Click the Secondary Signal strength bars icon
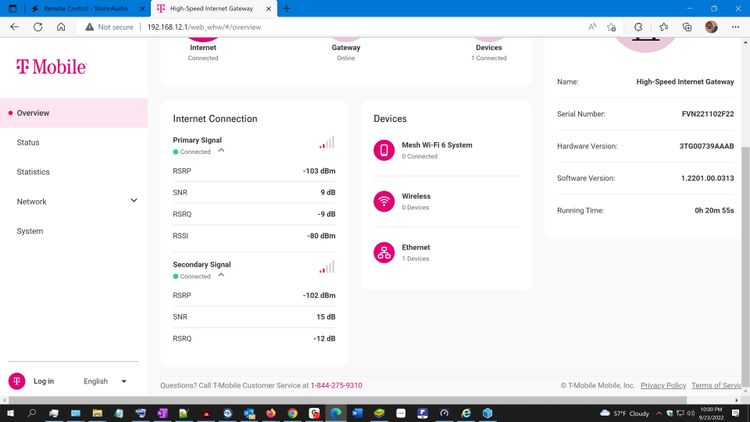 coord(327,267)
